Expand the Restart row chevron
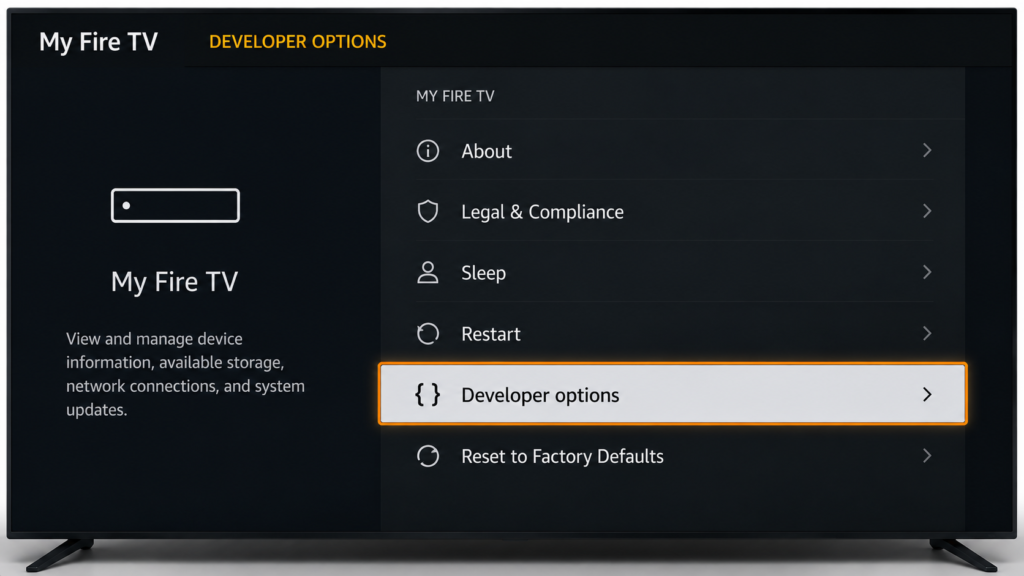The image size is (1024, 576). point(927,334)
